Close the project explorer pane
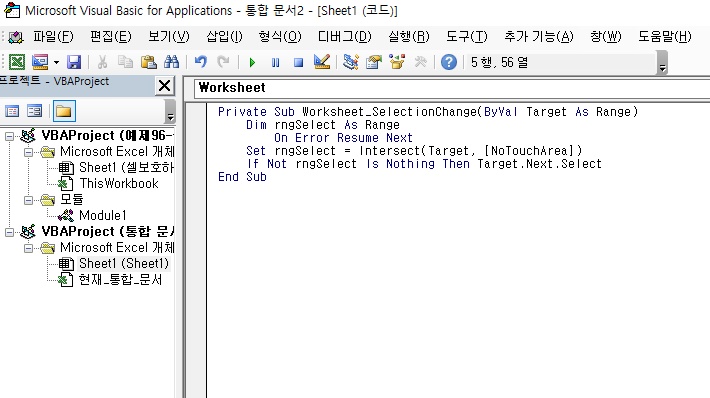The height and width of the screenshot is (398, 710). (x=165, y=86)
